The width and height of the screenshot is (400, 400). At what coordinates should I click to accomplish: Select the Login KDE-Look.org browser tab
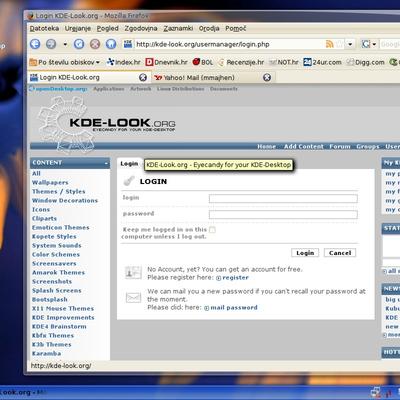pos(89,77)
